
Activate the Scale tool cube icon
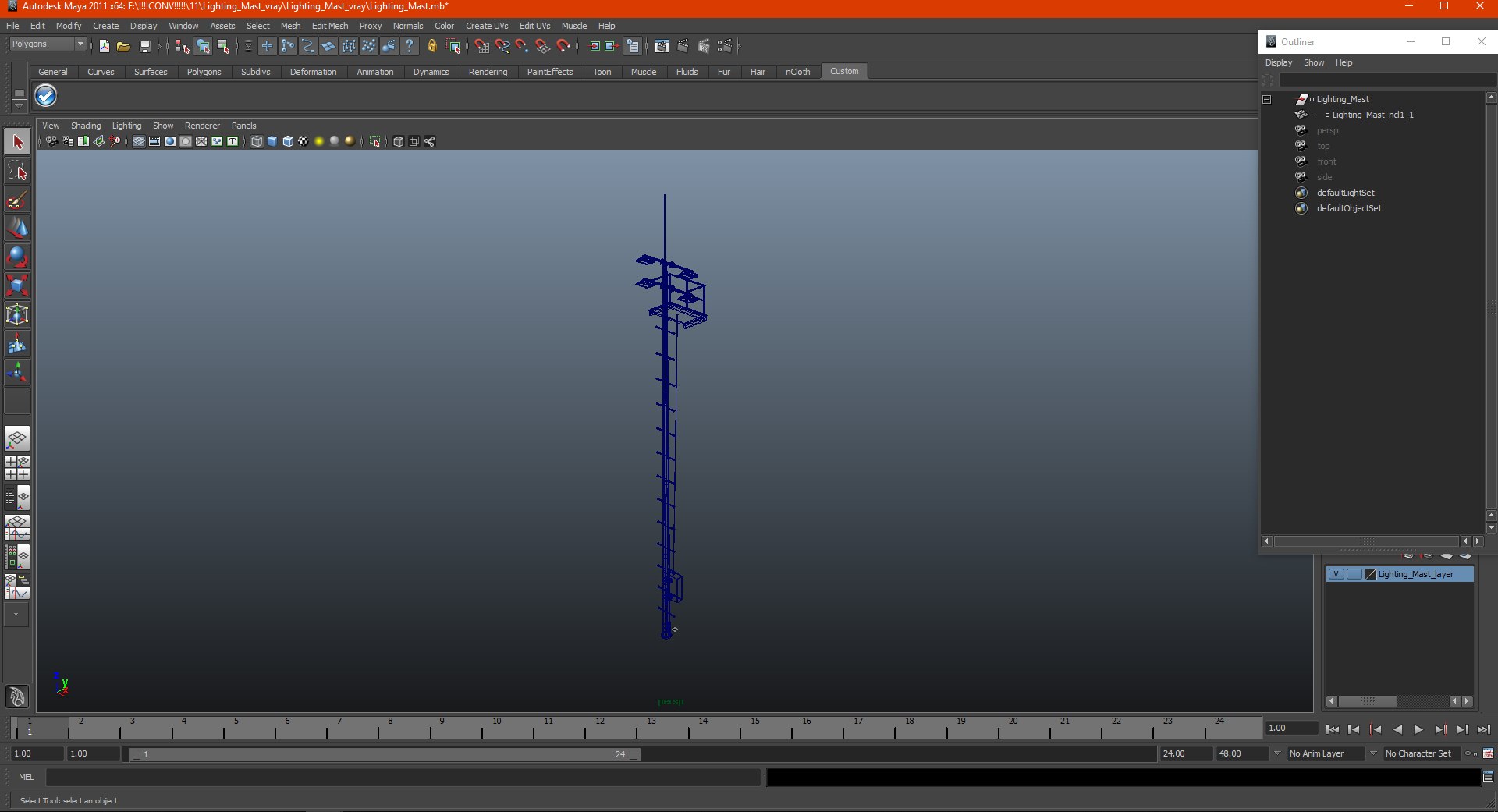click(17, 285)
